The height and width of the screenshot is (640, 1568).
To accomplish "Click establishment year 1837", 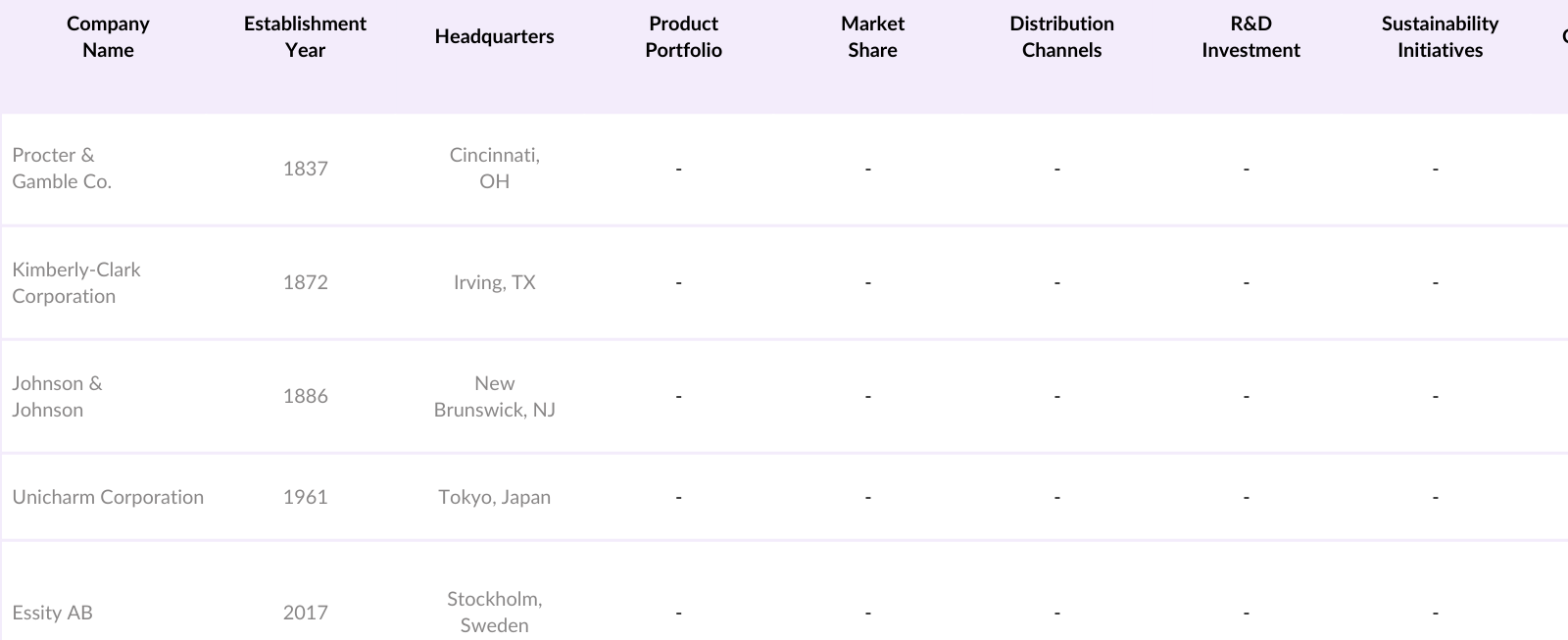I will 305,169.
